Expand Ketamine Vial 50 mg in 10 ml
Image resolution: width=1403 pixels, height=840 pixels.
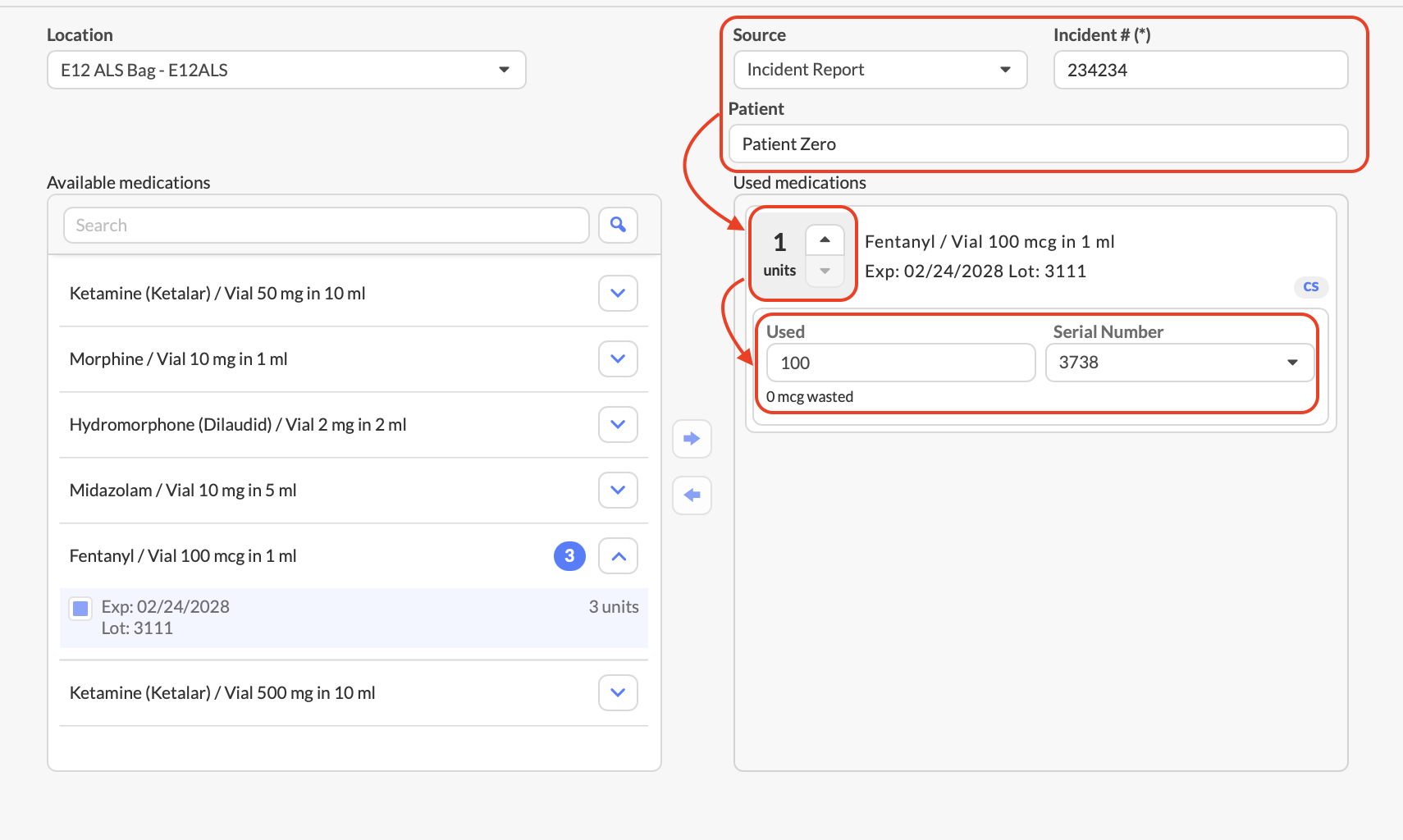coord(618,294)
